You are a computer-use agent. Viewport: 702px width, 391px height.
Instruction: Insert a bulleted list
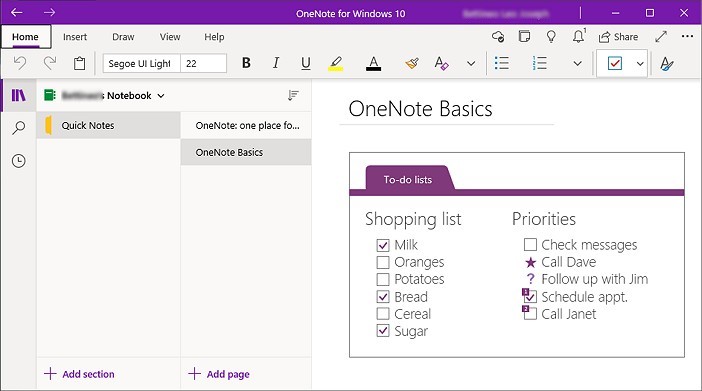tap(501, 63)
